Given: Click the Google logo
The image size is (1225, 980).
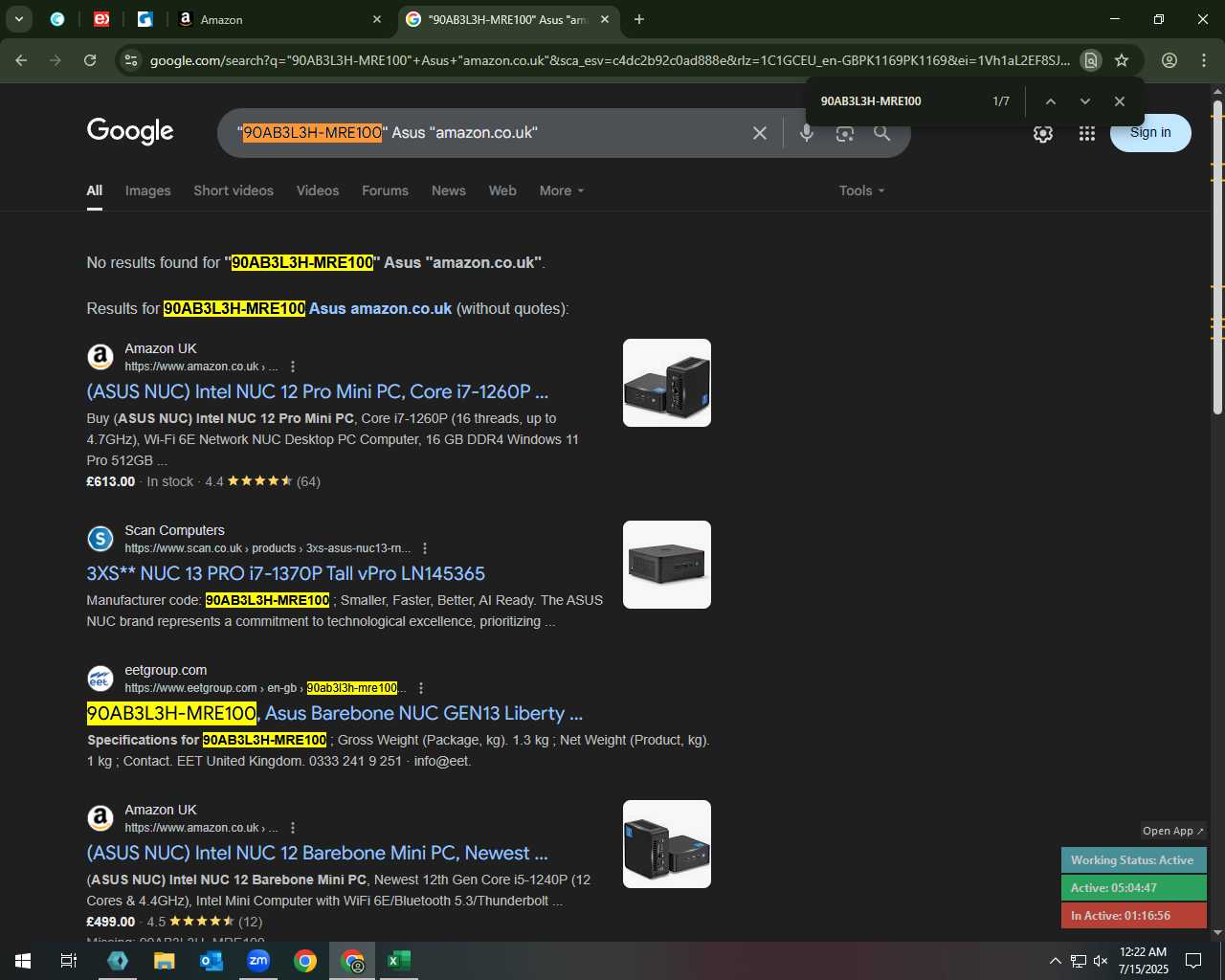Looking at the screenshot, I should point(130,131).
